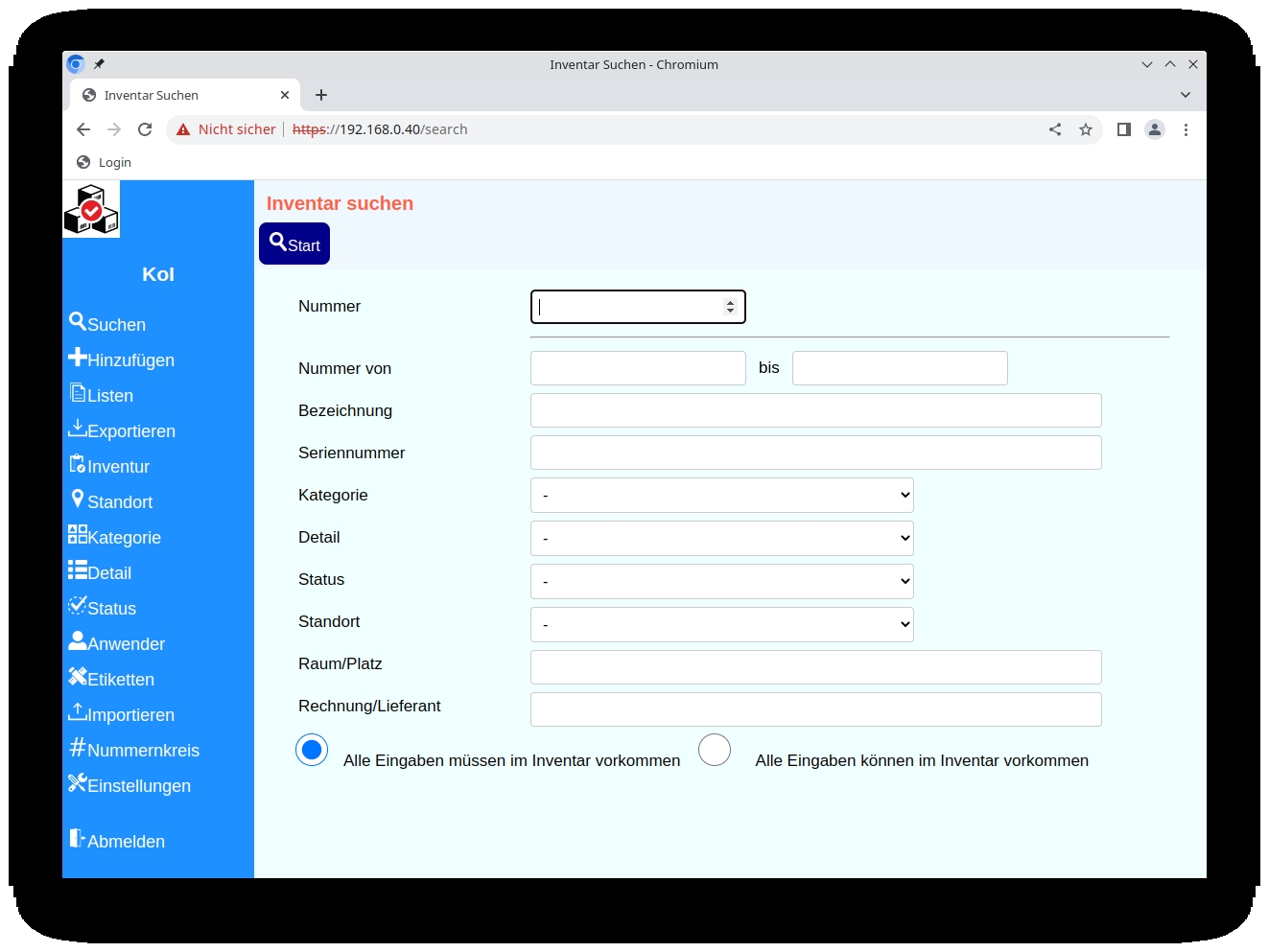Click the label icon beside Etiketten
The width and height of the screenshot is (1269, 952).
tap(78, 676)
